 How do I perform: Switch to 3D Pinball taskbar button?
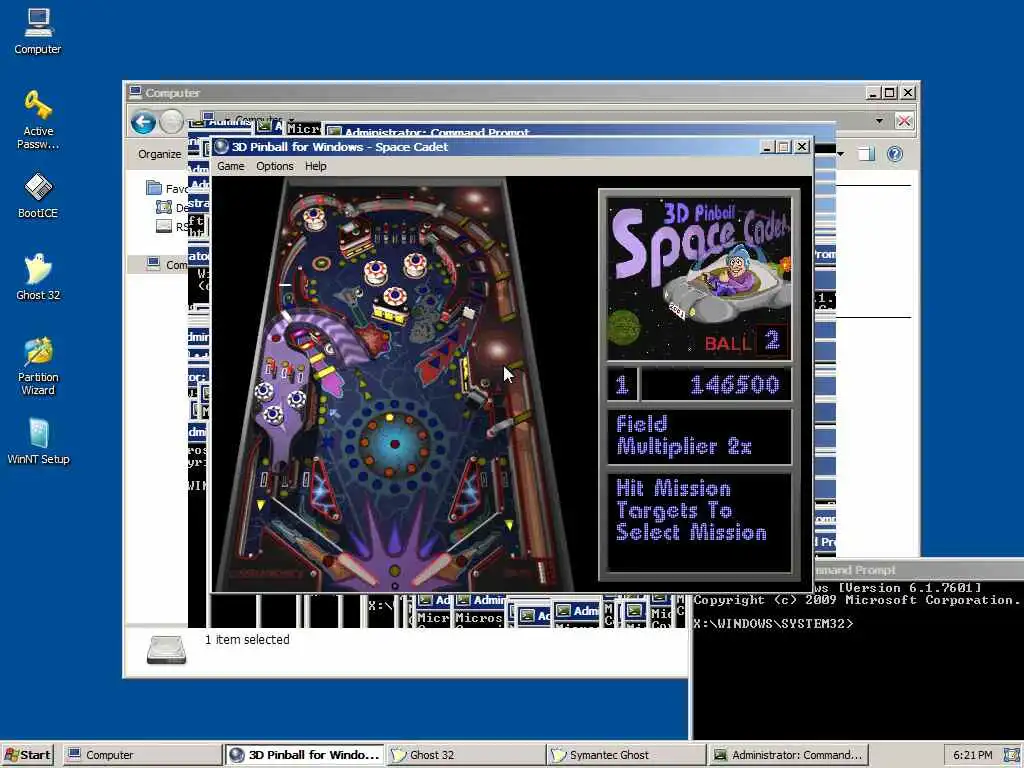304,755
